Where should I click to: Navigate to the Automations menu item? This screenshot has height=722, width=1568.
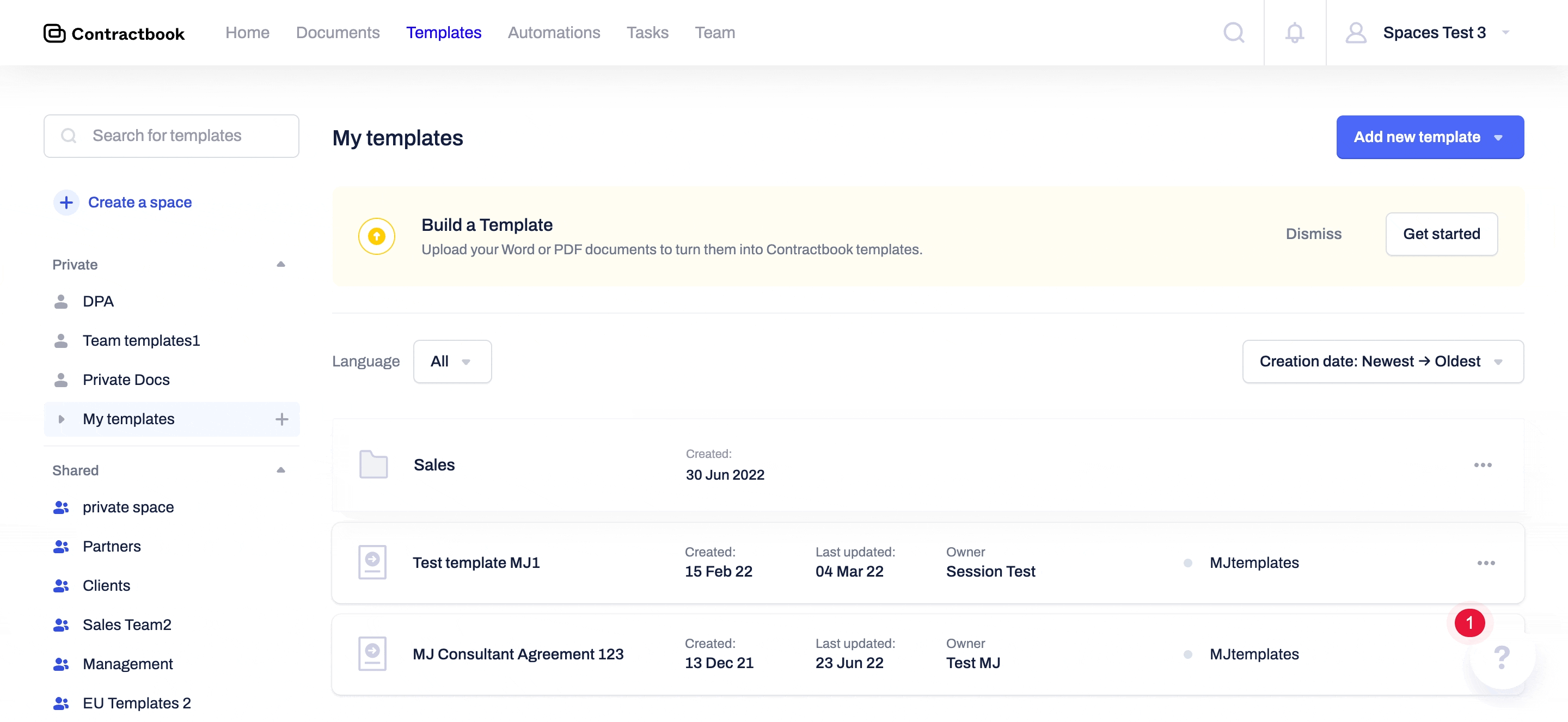click(x=554, y=31)
